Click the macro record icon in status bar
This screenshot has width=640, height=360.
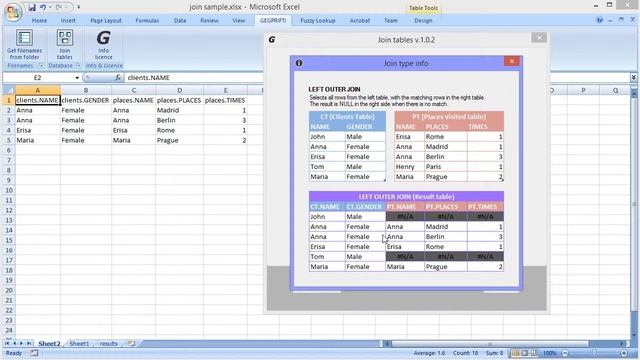point(34,353)
